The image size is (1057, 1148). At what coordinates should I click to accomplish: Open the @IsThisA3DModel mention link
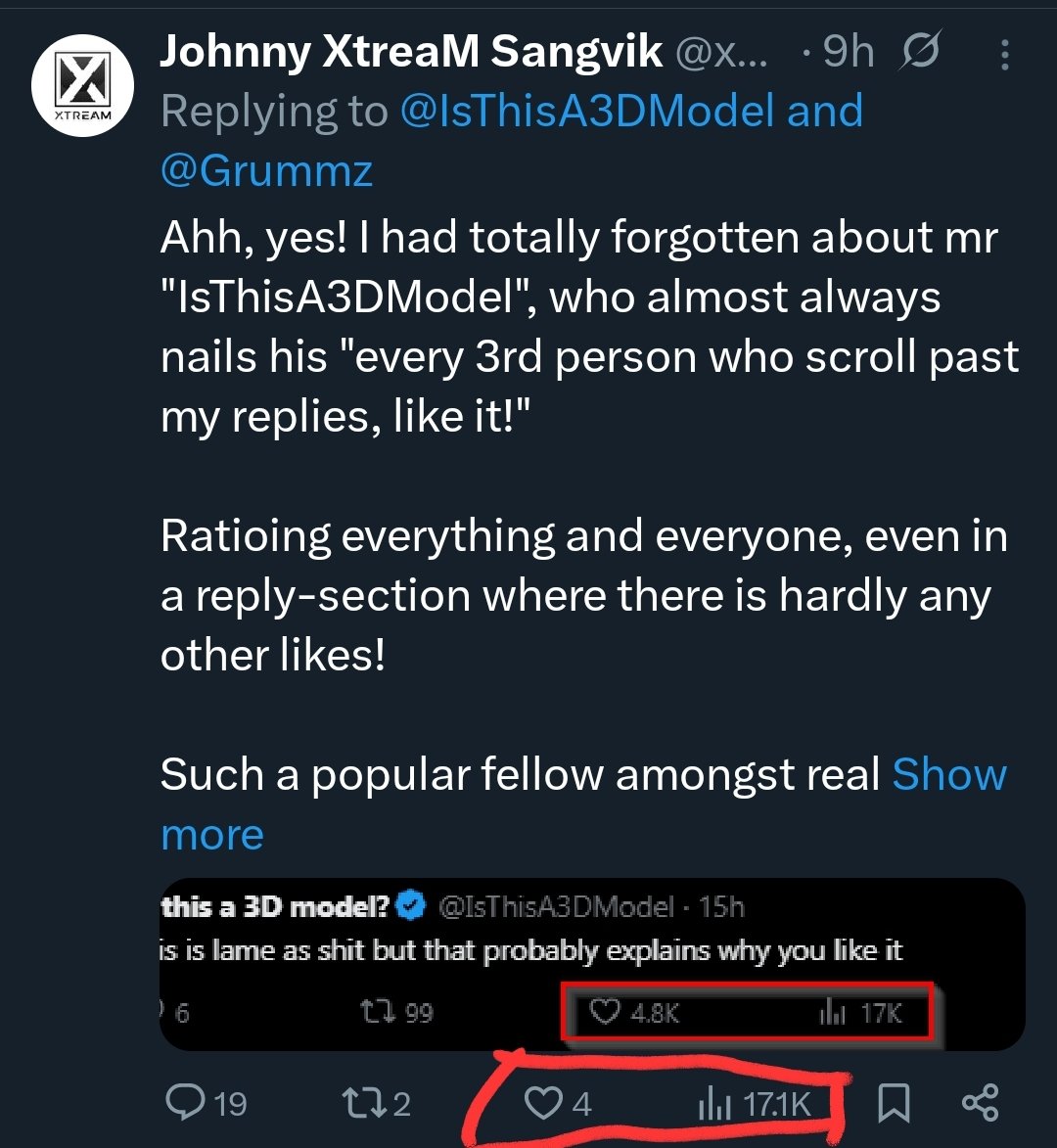587,112
